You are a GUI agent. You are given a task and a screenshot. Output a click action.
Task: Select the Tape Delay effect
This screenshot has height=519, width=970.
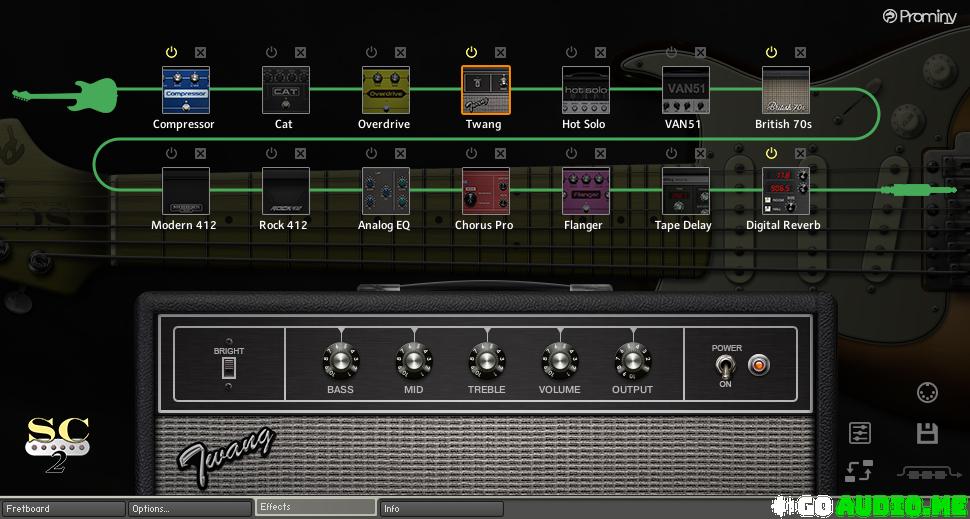[x=685, y=191]
